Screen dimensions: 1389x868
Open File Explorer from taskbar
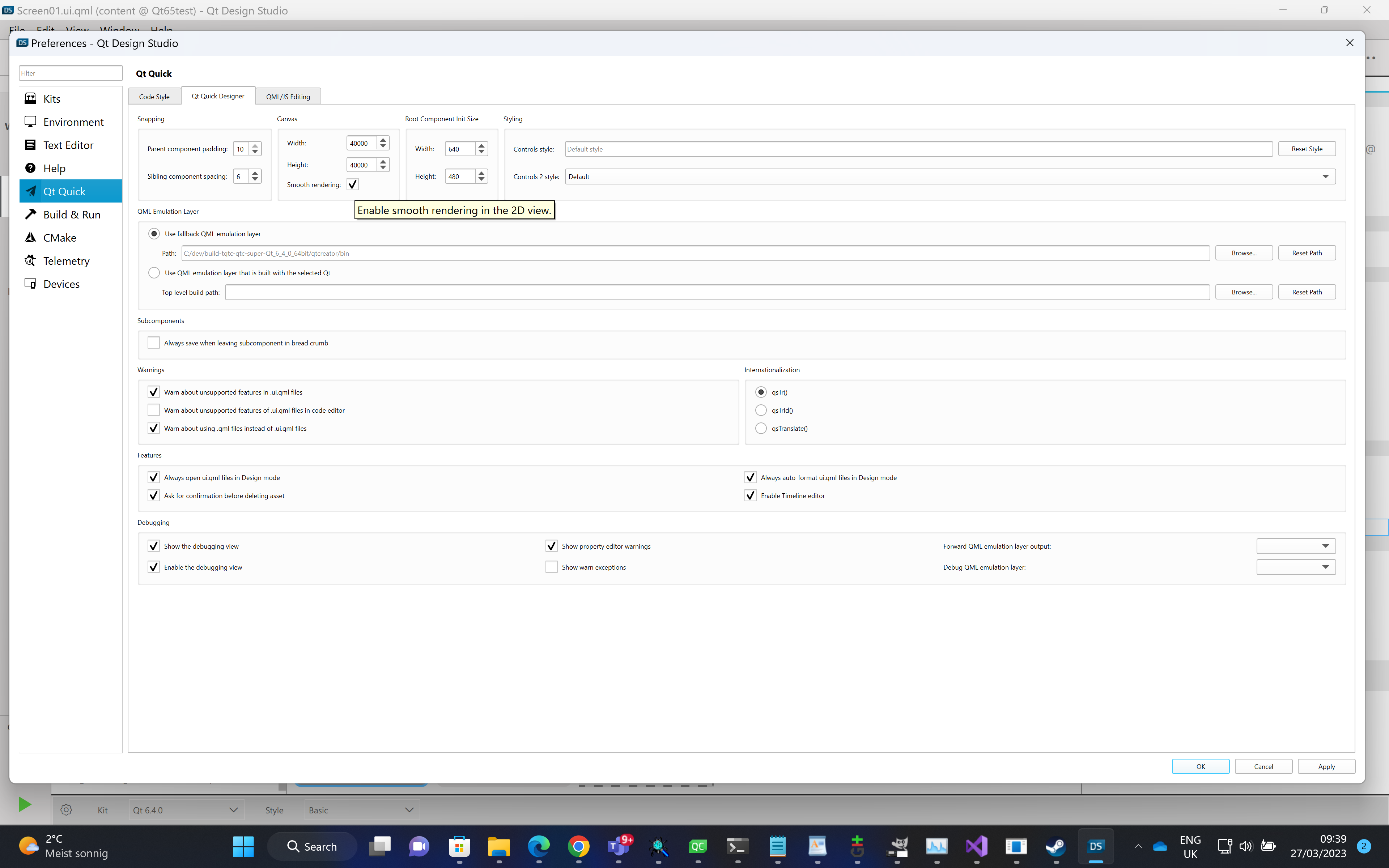point(499,846)
